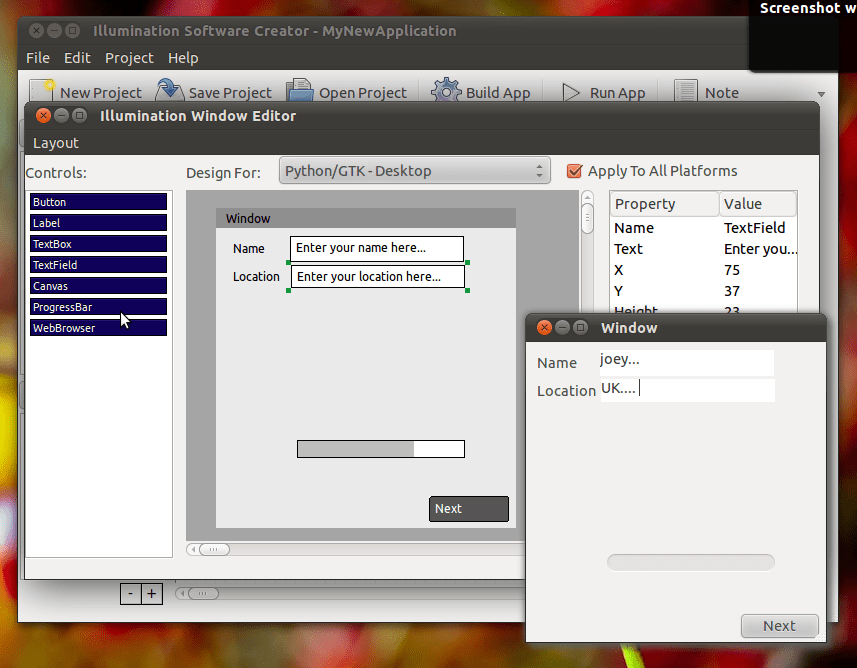Open the Design For platform dropdown
The width and height of the screenshot is (857, 668).
(x=414, y=171)
